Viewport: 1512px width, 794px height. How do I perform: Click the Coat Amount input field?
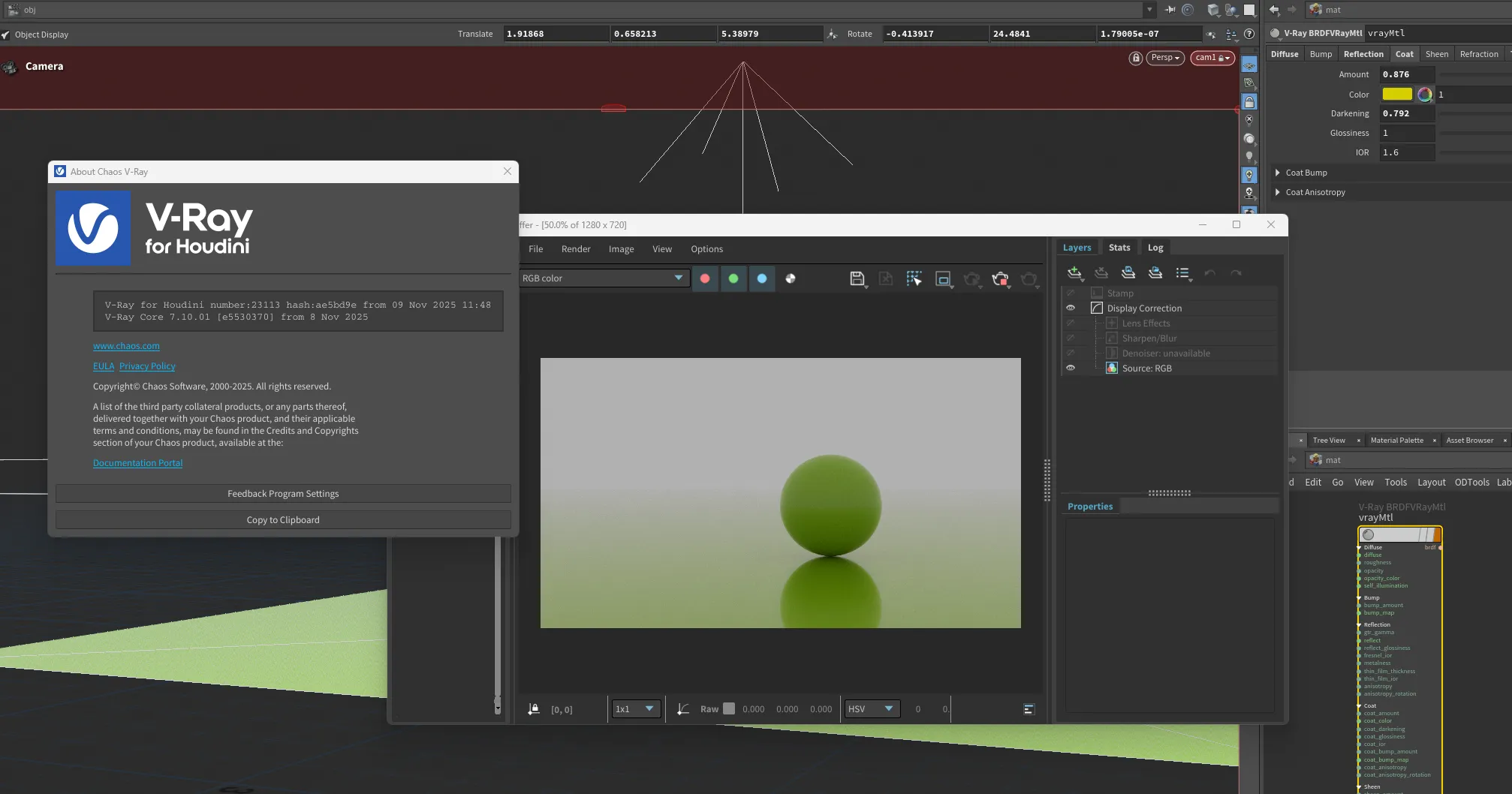pyautogui.click(x=1407, y=74)
